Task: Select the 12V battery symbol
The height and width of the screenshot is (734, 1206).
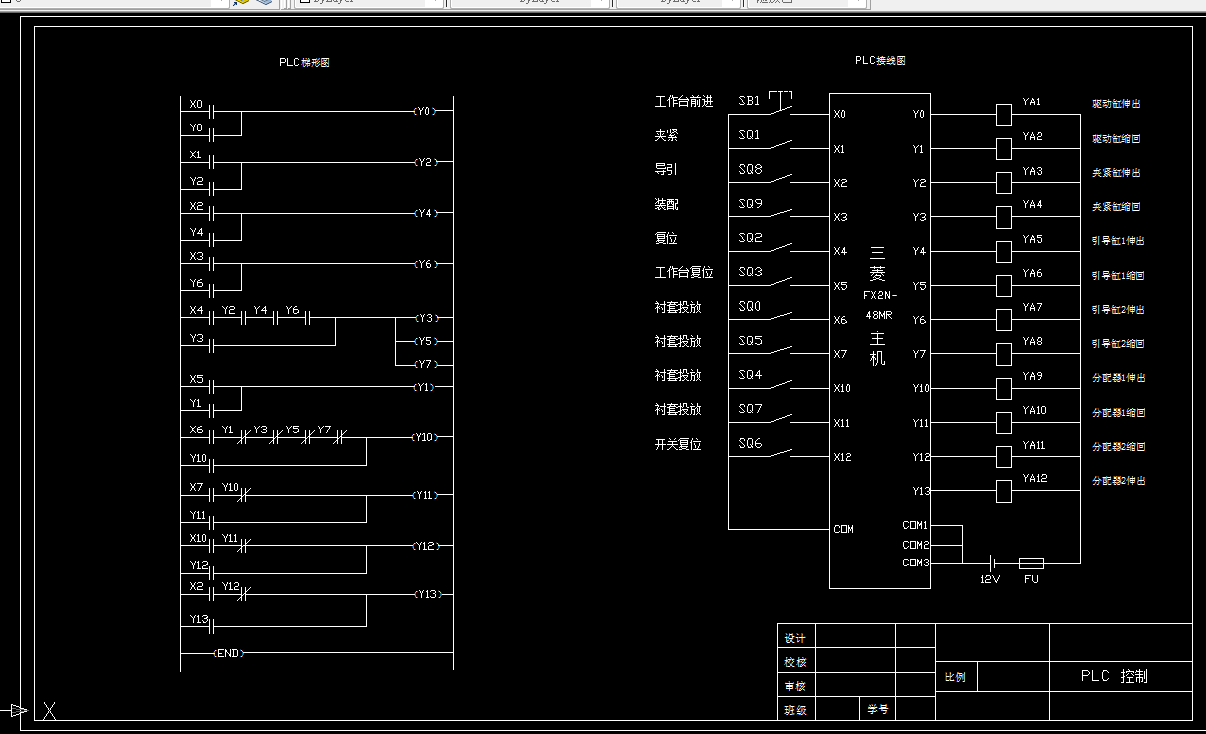Action: [990, 563]
